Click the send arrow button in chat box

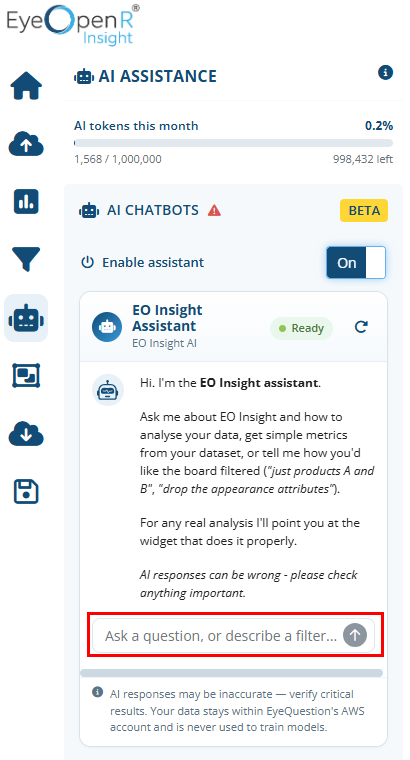click(x=355, y=635)
